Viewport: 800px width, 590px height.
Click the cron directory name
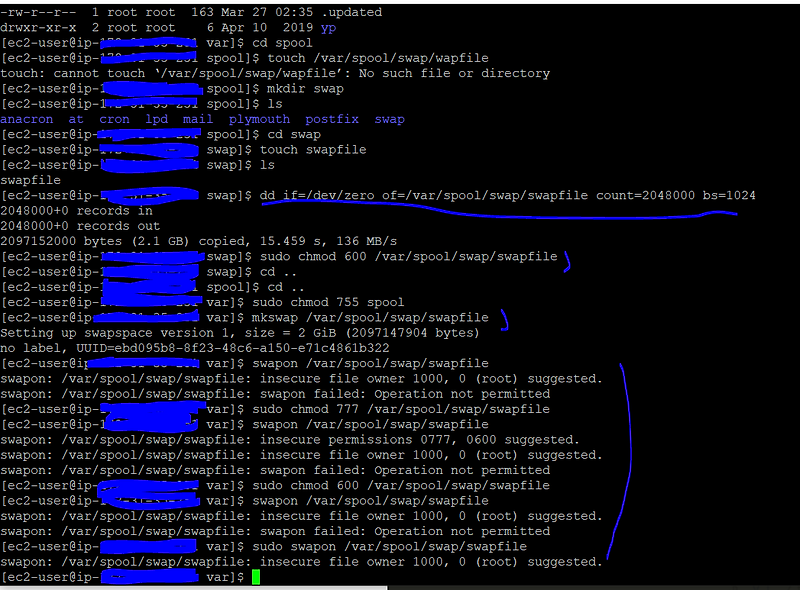[x=114, y=117]
